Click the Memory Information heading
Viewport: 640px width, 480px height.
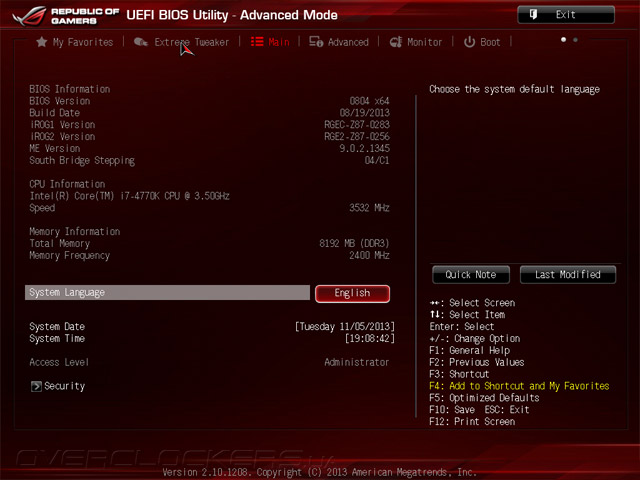tap(75, 231)
